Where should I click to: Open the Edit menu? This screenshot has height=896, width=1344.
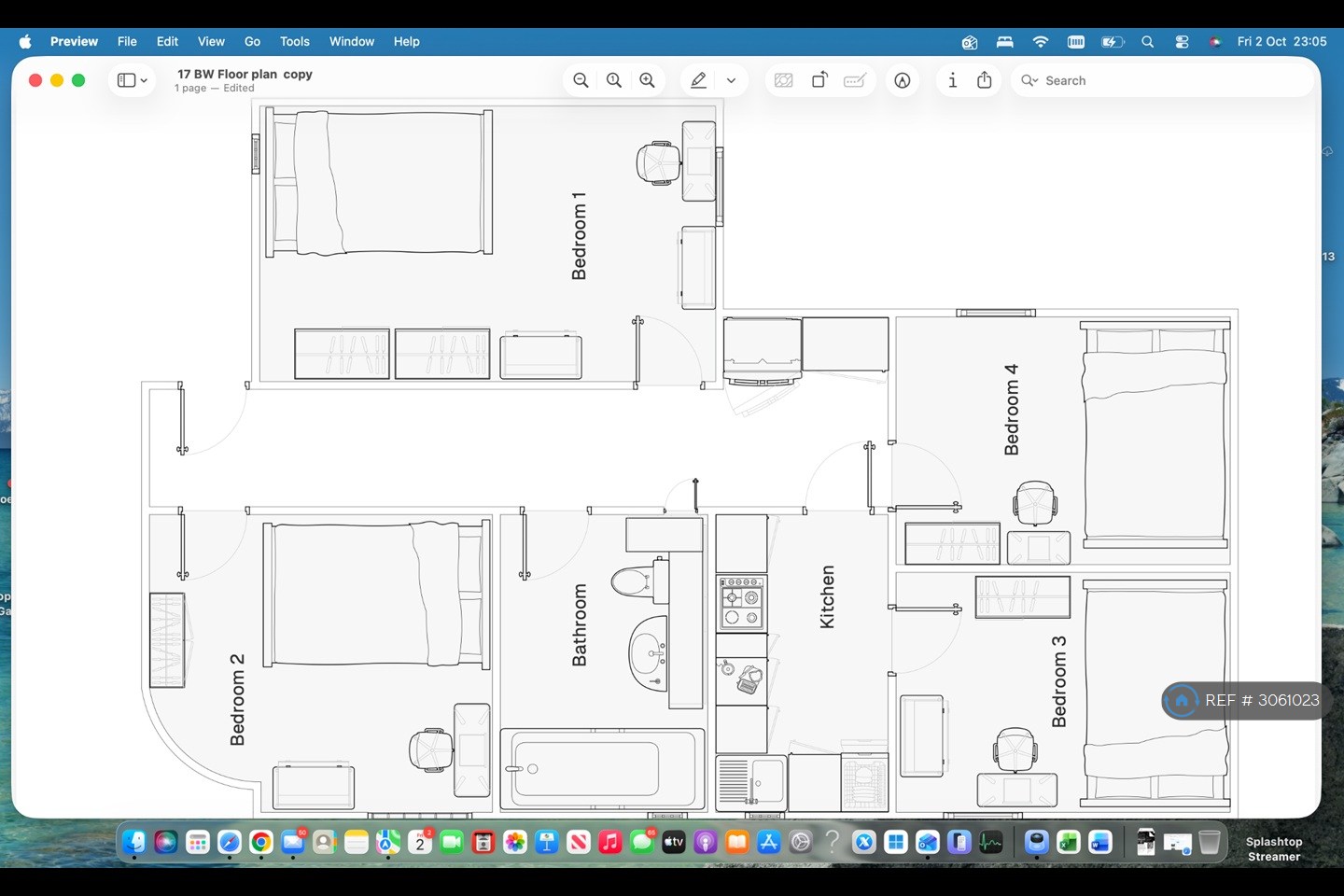(167, 41)
